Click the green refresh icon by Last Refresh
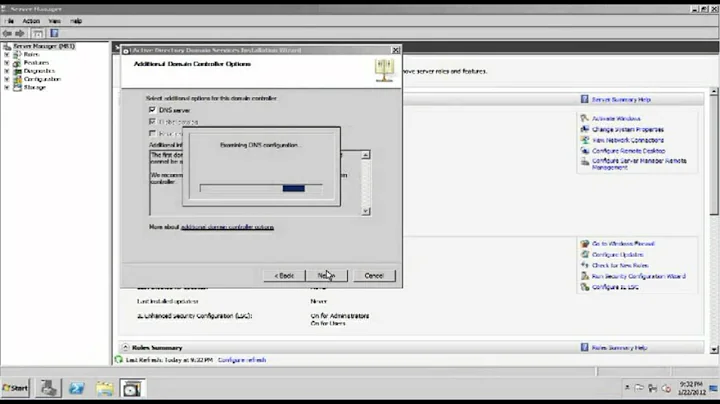This screenshot has height=404, width=720. tap(118, 359)
